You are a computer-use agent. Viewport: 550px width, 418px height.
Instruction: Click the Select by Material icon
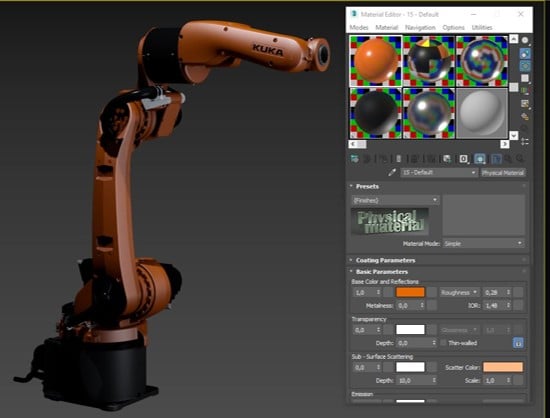click(525, 129)
